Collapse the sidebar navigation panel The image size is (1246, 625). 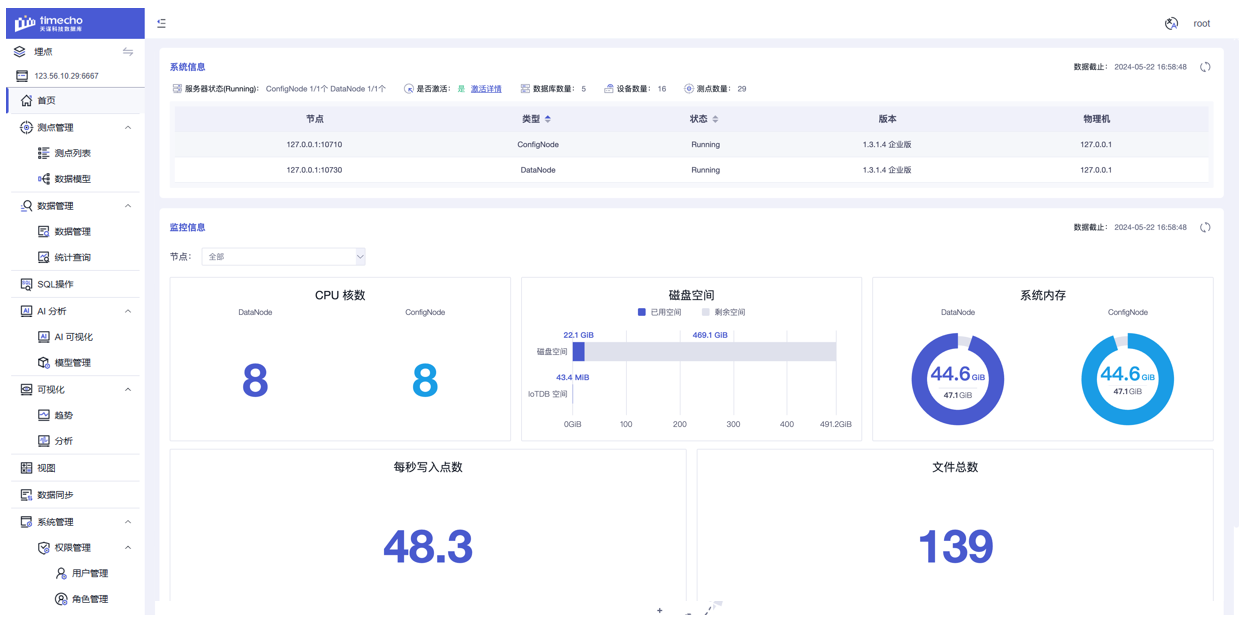161,22
